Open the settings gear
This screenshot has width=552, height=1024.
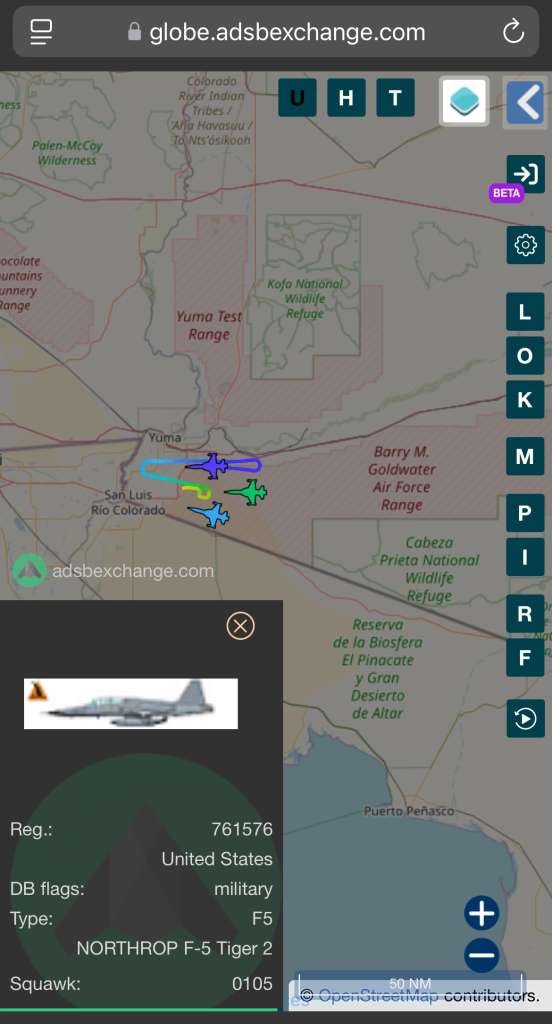[x=525, y=245]
